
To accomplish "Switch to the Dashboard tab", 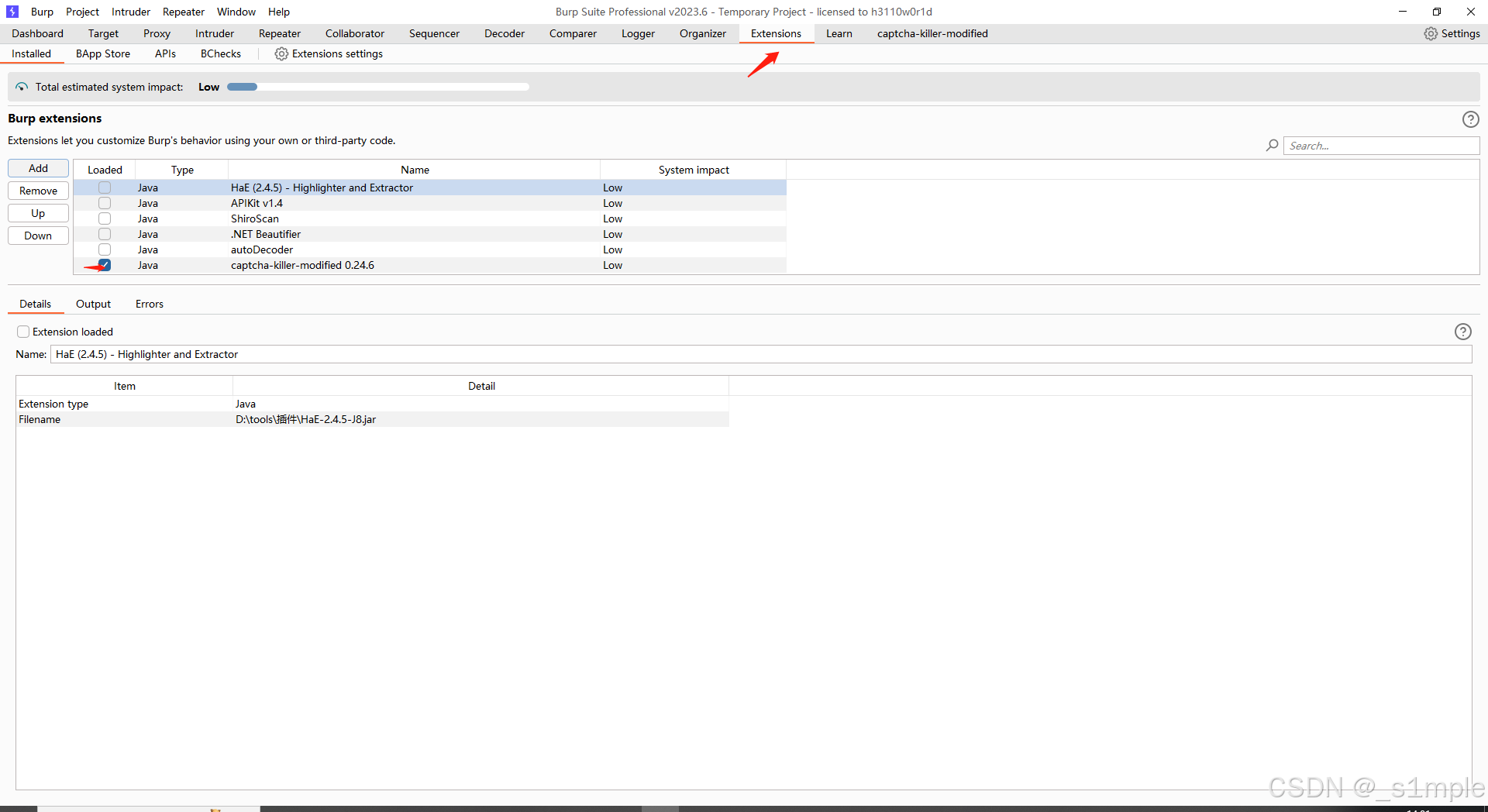I will coord(37,33).
